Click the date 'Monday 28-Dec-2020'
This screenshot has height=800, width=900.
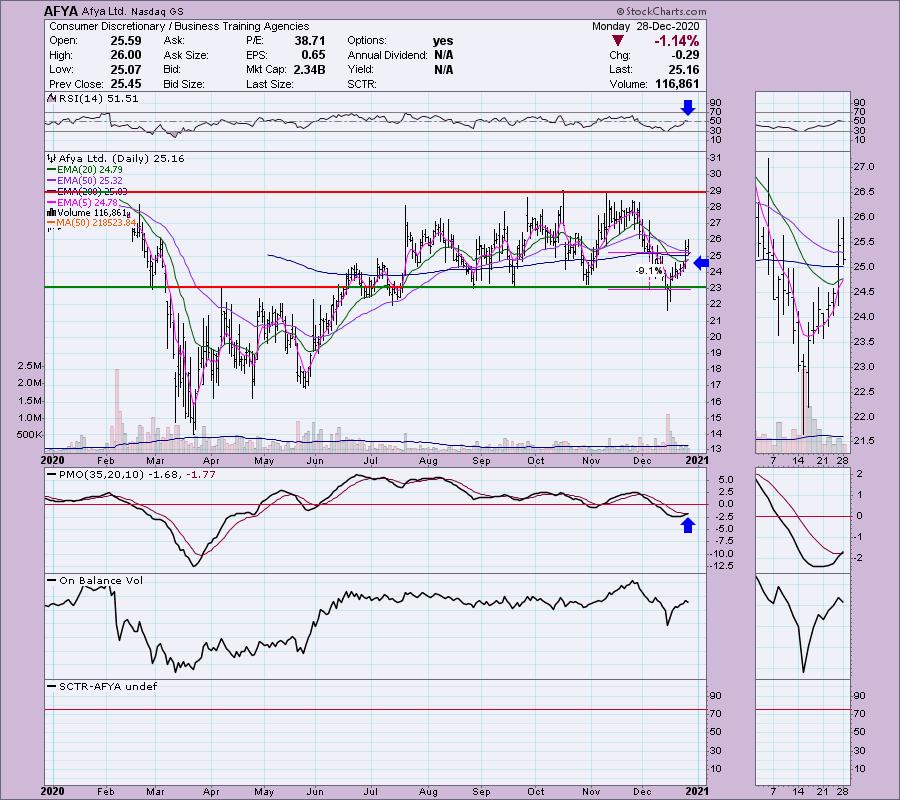coord(646,26)
